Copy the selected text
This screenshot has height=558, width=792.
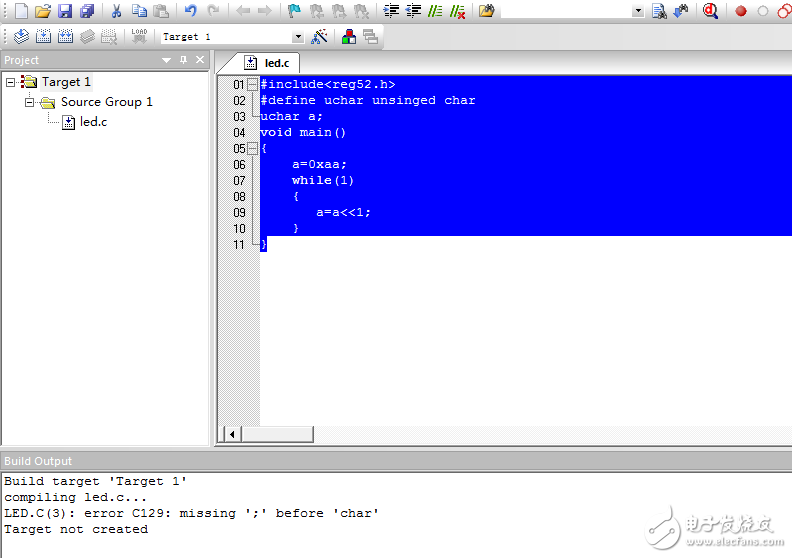[x=139, y=11]
